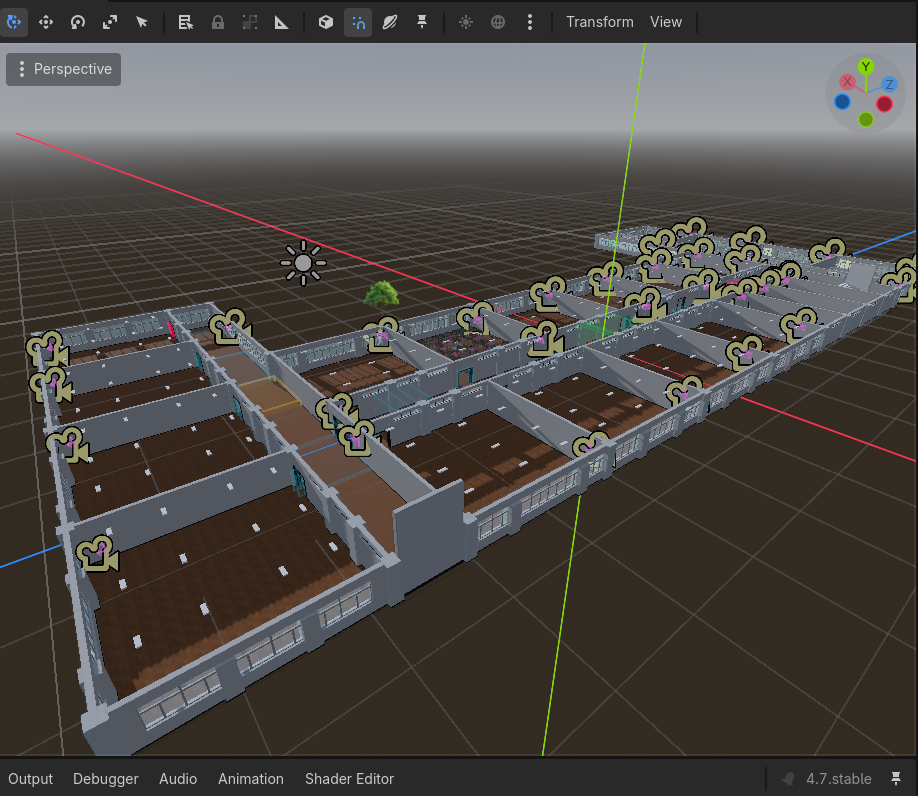Switch to Rotate Mode tool
This screenshot has width=918, height=796.
pyautogui.click(x=78, y=22)
